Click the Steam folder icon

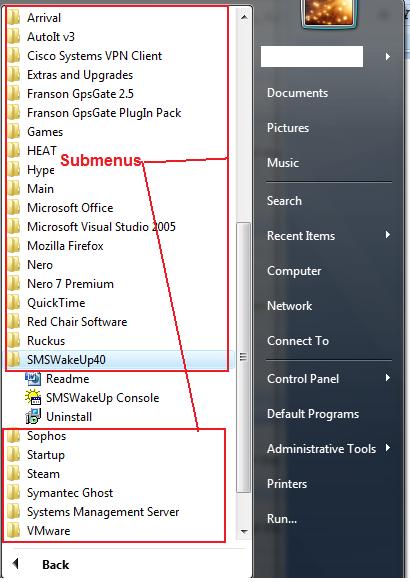click(14, 474)
